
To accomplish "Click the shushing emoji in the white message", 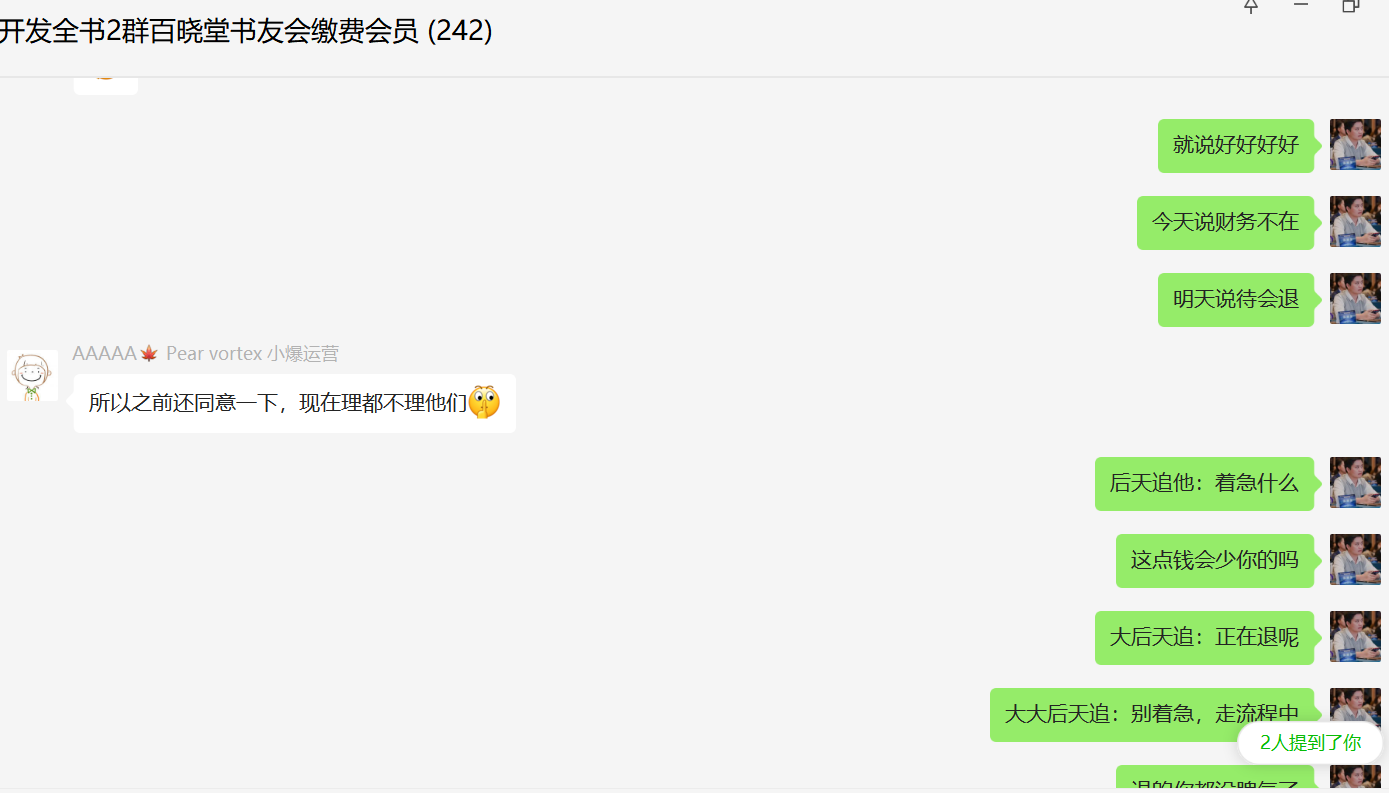I will (484, 403).
